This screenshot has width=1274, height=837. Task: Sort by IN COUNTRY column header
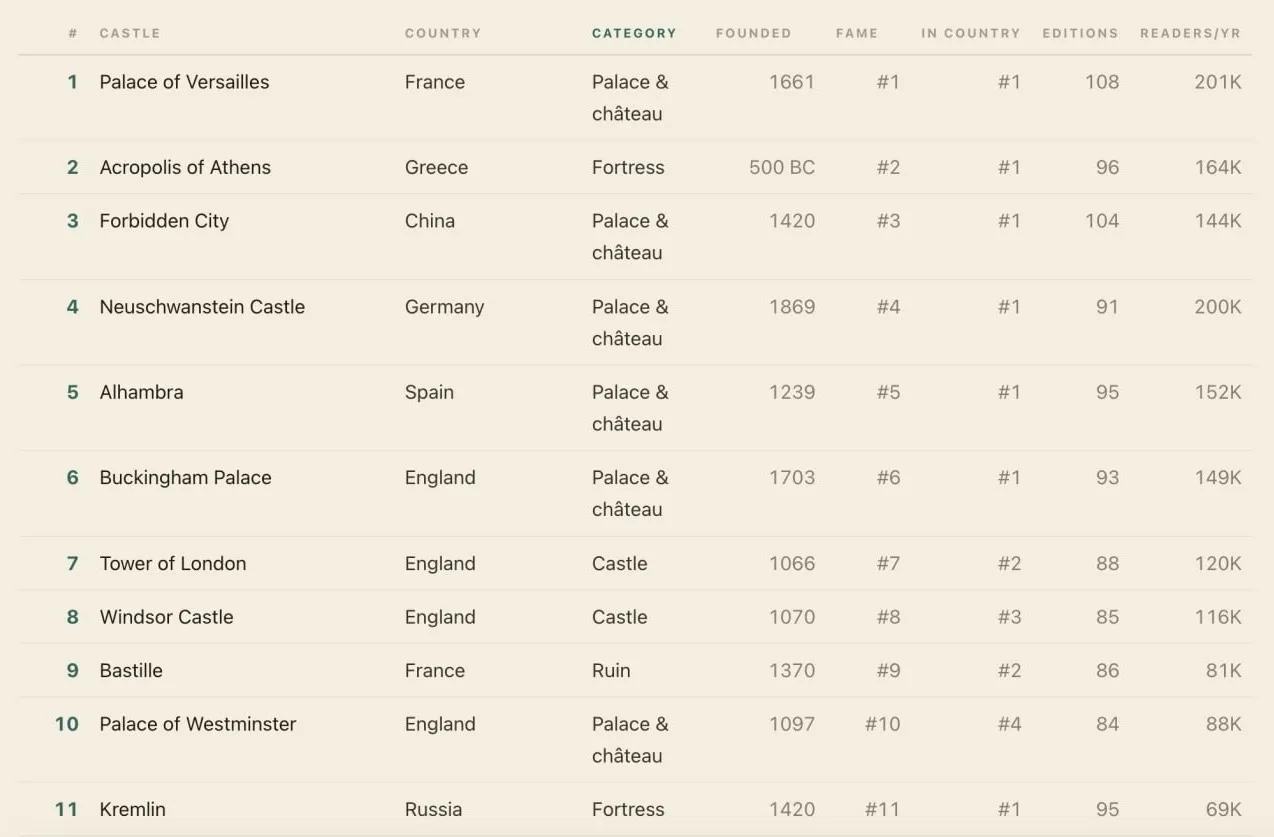971,33
